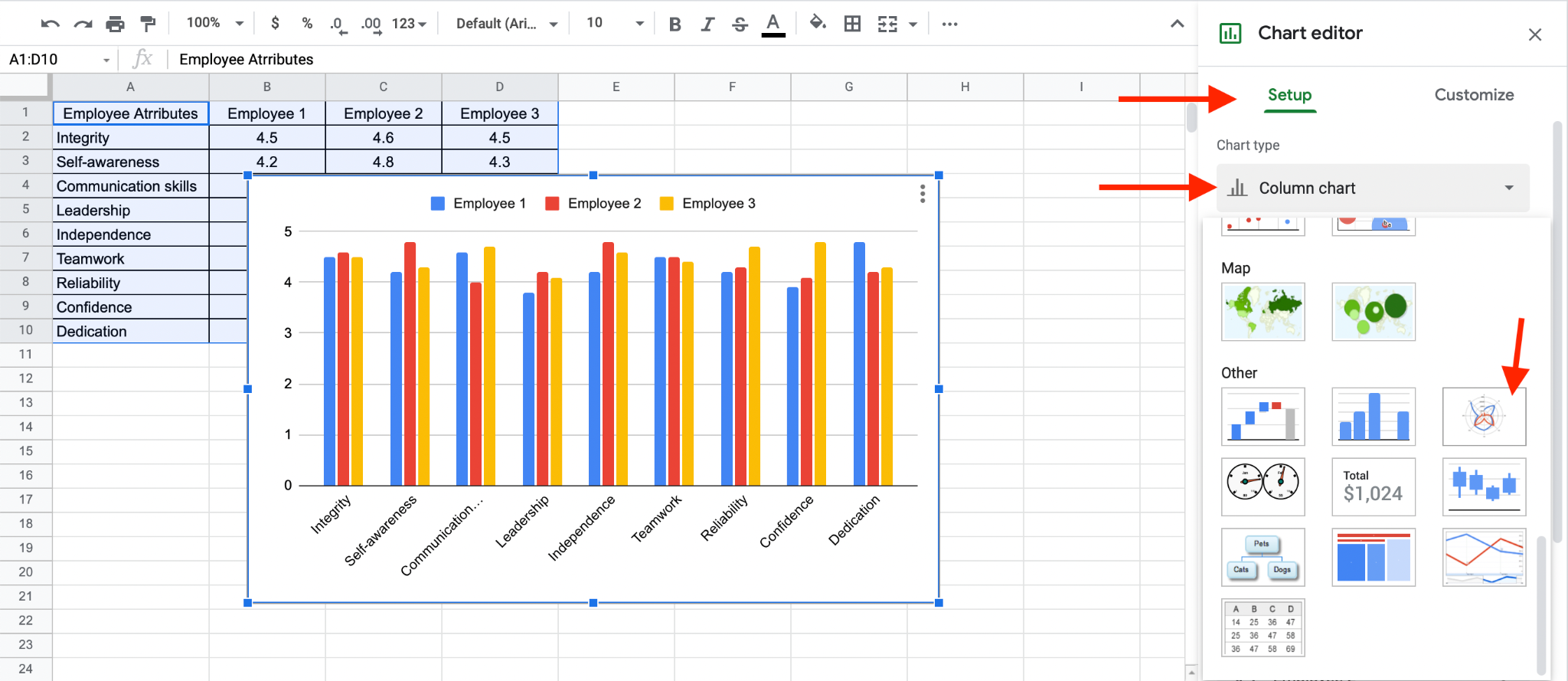Decrease decimal places

pos(338,24)
